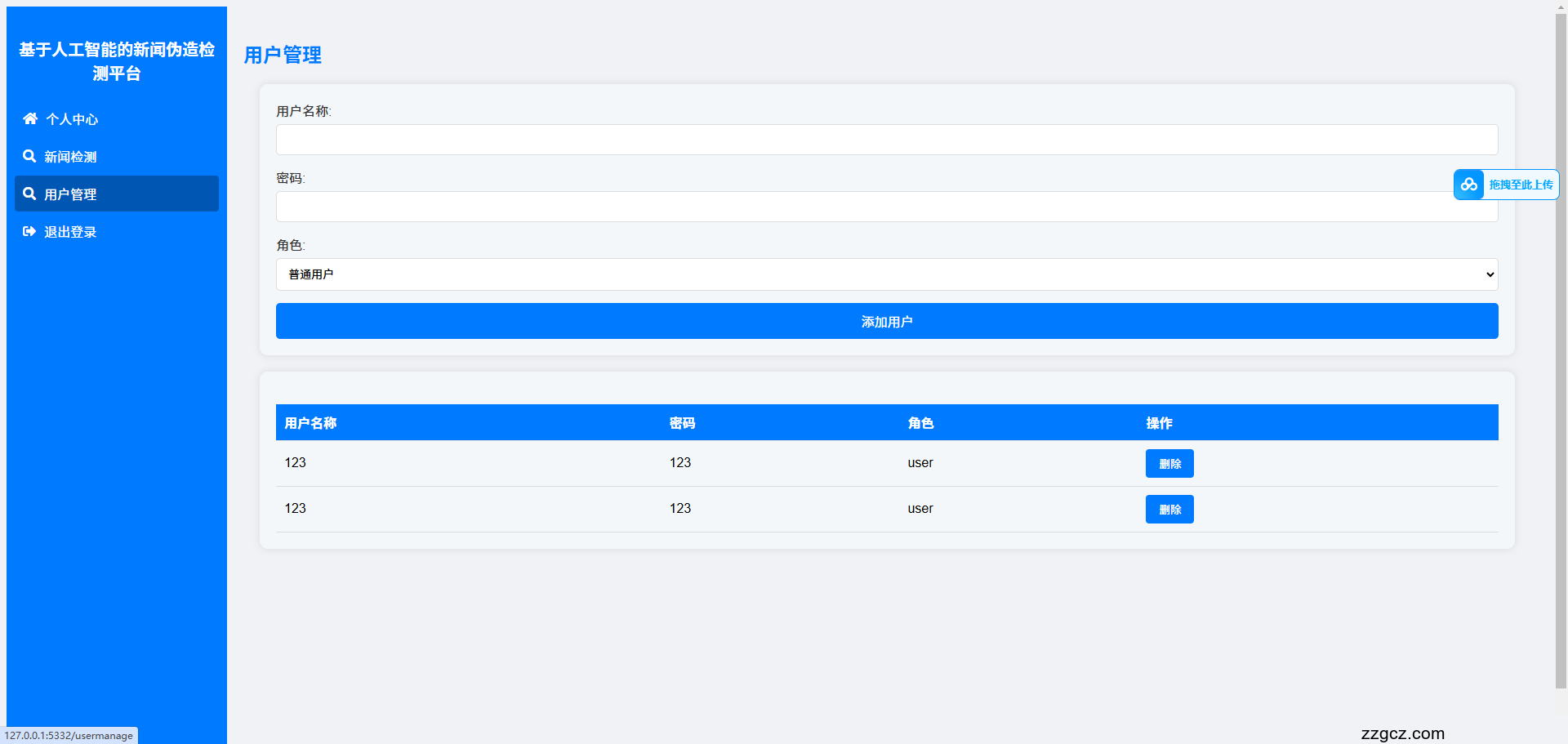Go to 新闻检测 page in sidebar
This screenshot has width=1568, height=744.
[x=70, y=157]
